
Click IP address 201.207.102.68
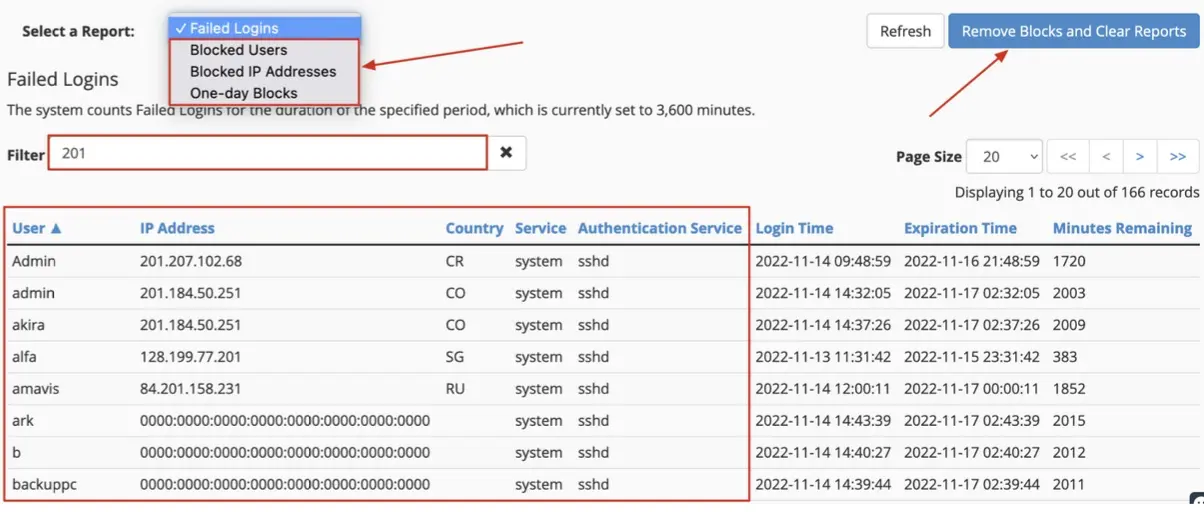(x=191, y=261)
